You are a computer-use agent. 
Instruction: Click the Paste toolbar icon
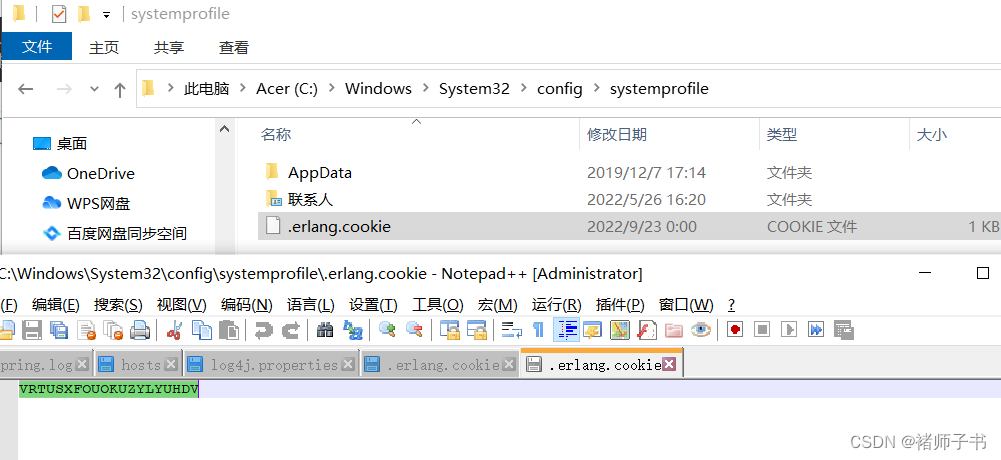click(229, 330)
